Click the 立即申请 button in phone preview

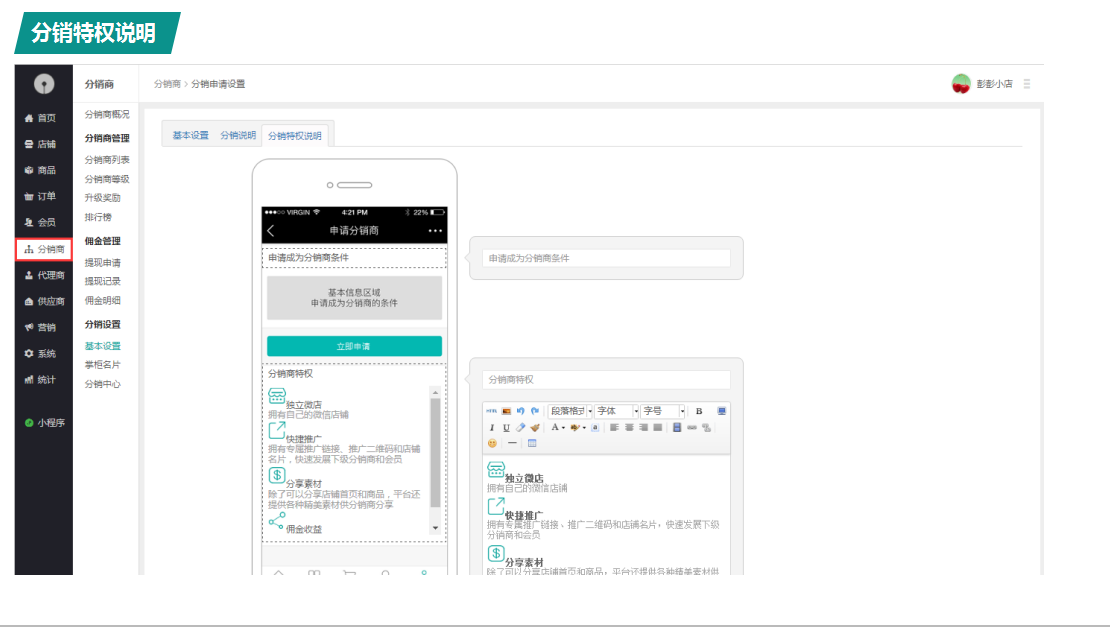click(x=354, y=346)
